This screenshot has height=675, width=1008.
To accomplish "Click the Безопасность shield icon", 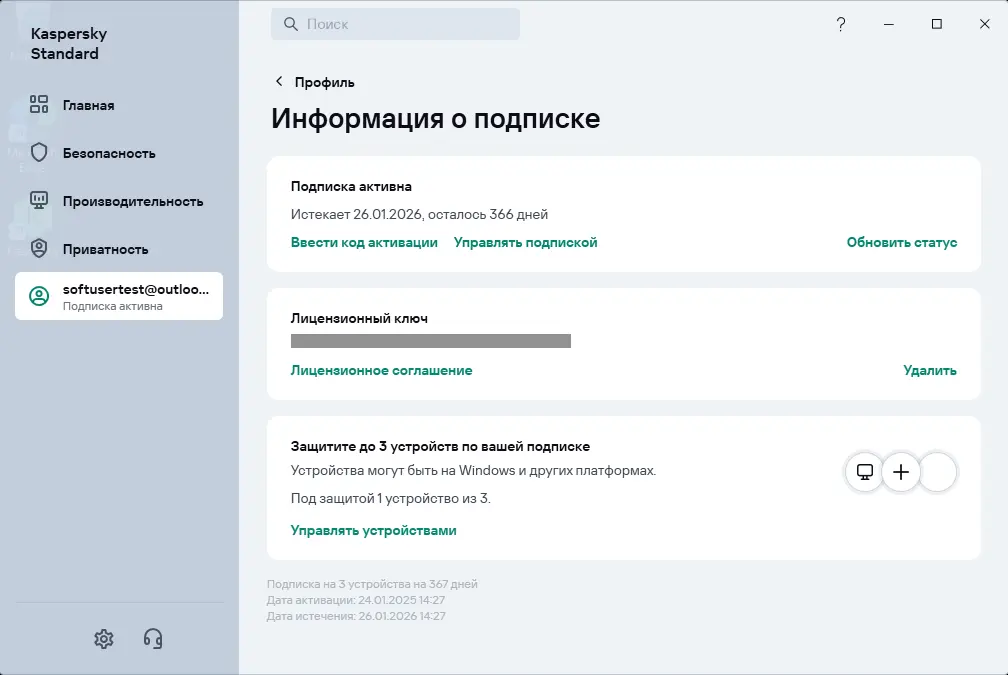I will (39, 152).
